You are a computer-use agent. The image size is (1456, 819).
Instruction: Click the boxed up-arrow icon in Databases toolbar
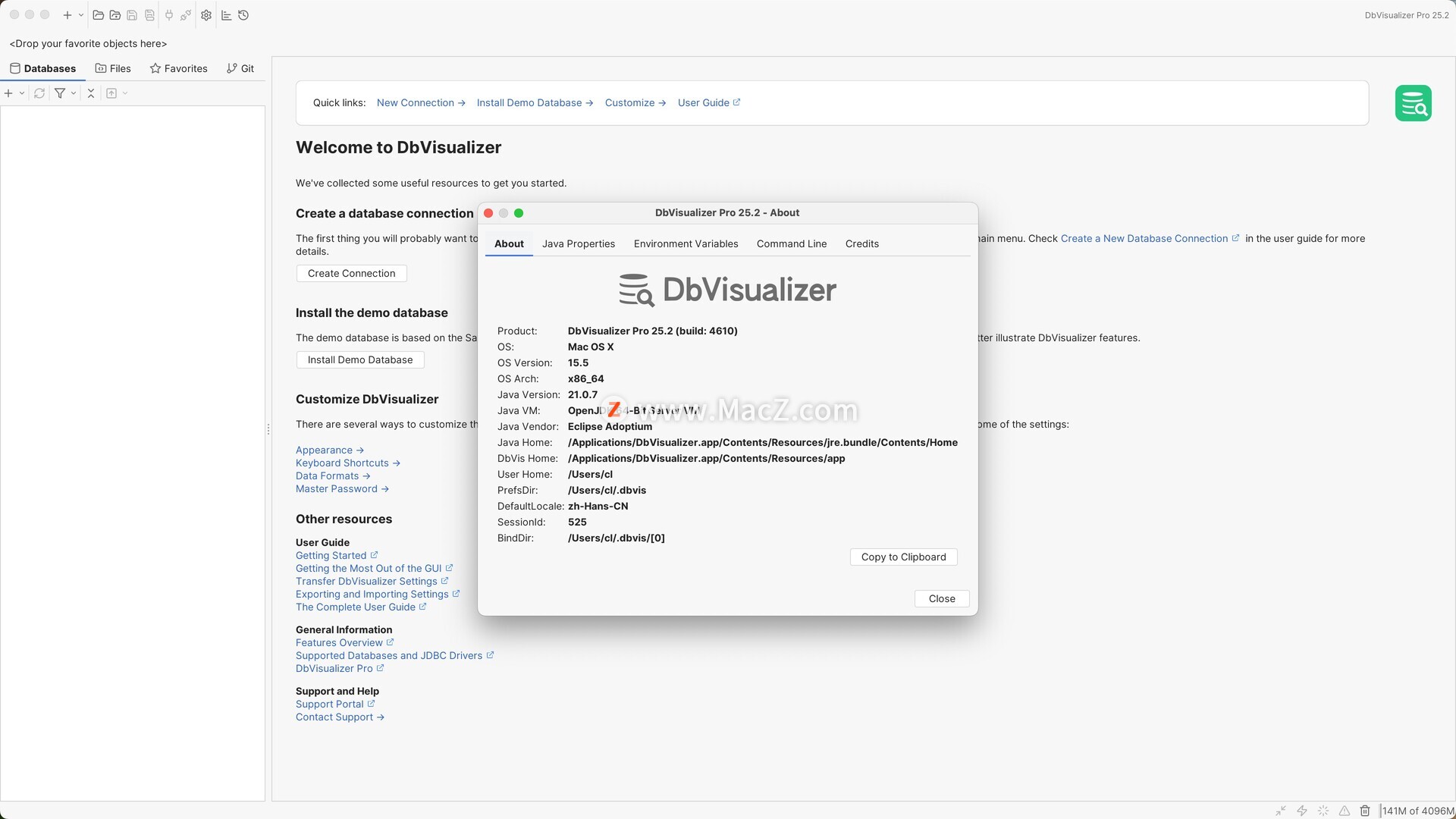pos(111,93)
